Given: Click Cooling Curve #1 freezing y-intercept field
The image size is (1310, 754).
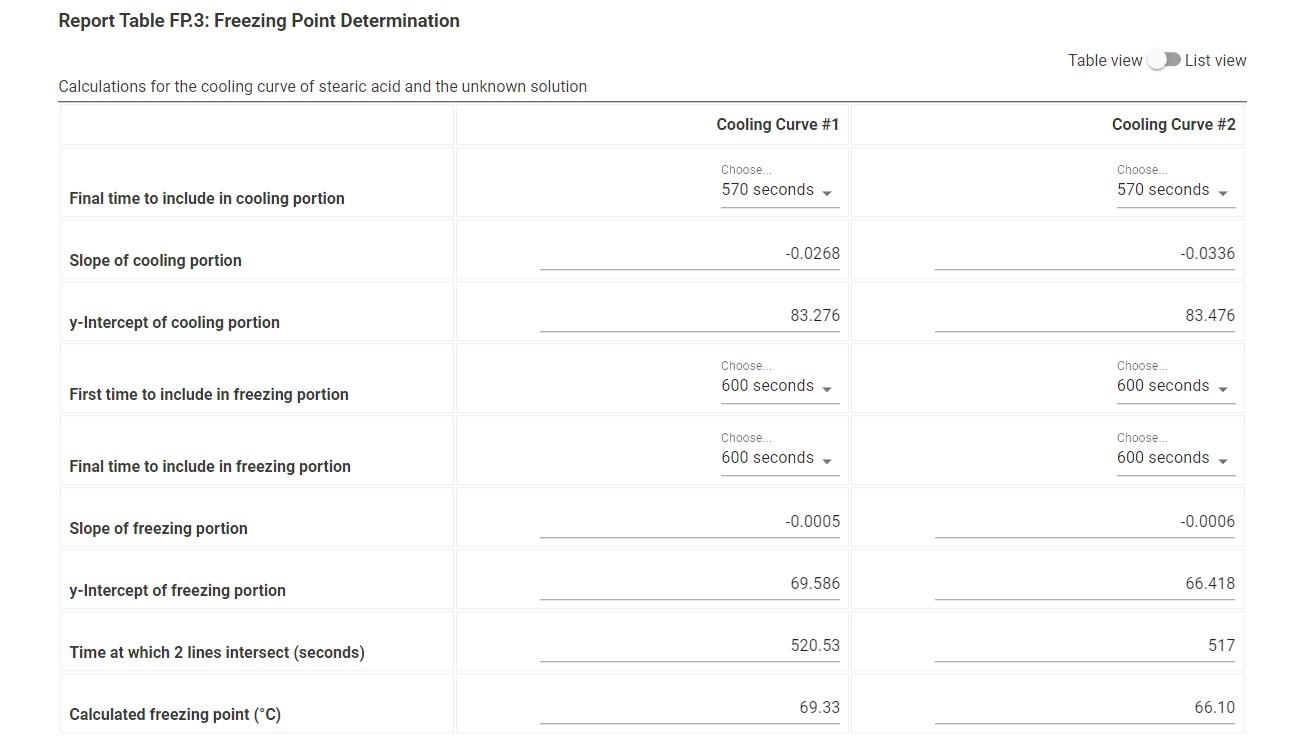Looking at the screenshot, I should coord(690,584).
